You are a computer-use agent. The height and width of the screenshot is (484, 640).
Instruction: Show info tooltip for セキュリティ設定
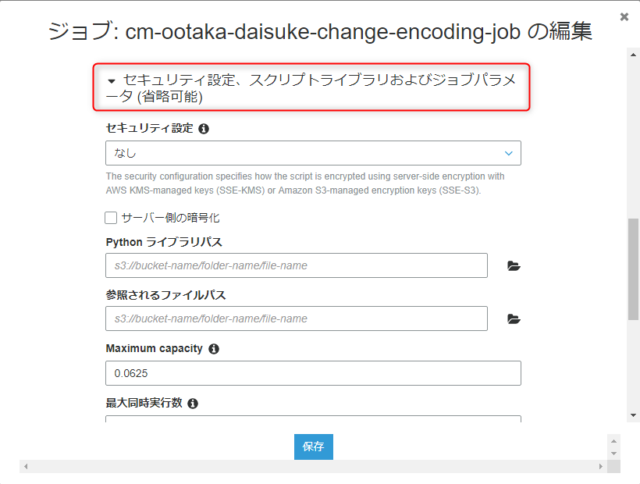click(204, 129)
